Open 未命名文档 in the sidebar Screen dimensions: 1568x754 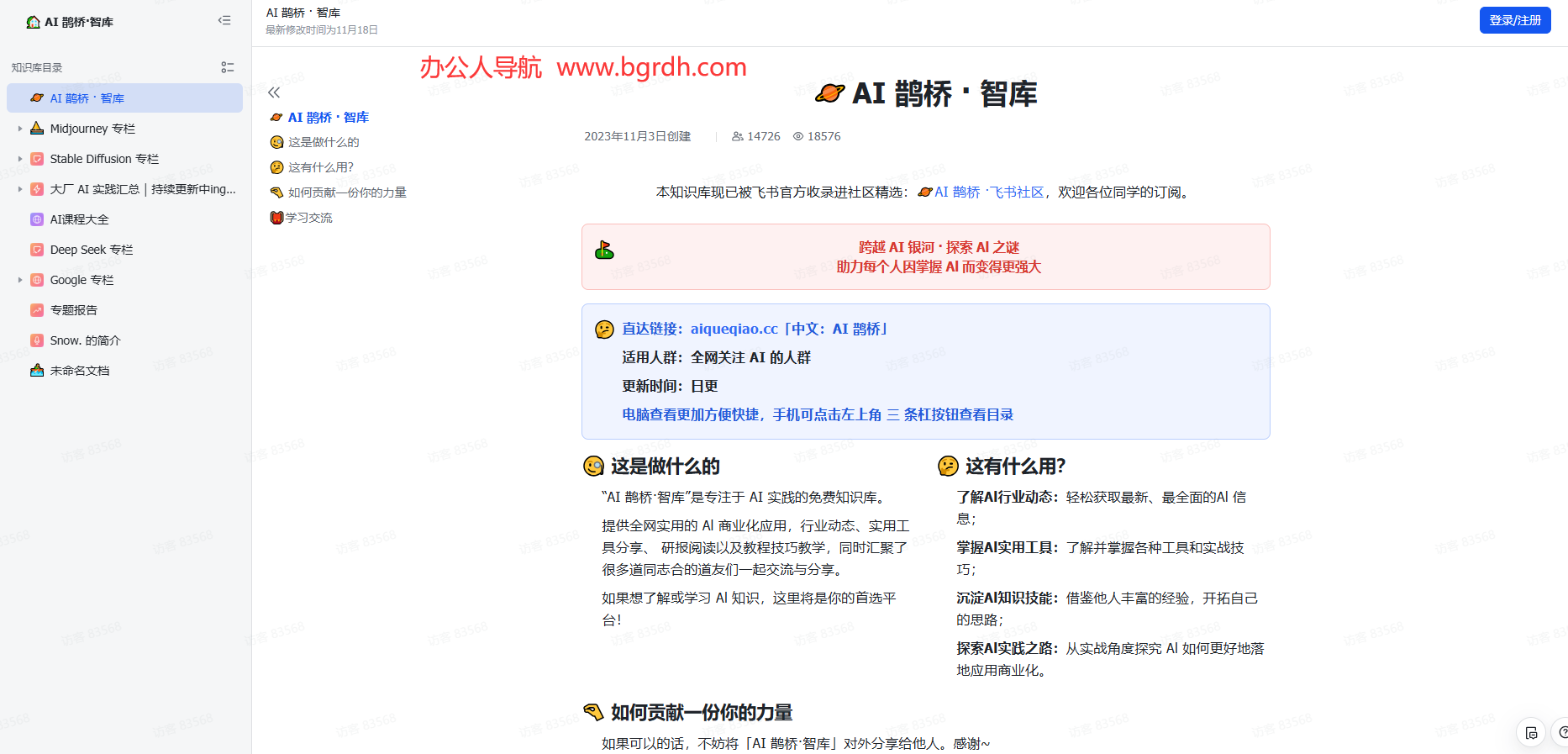tap(80, 371)
